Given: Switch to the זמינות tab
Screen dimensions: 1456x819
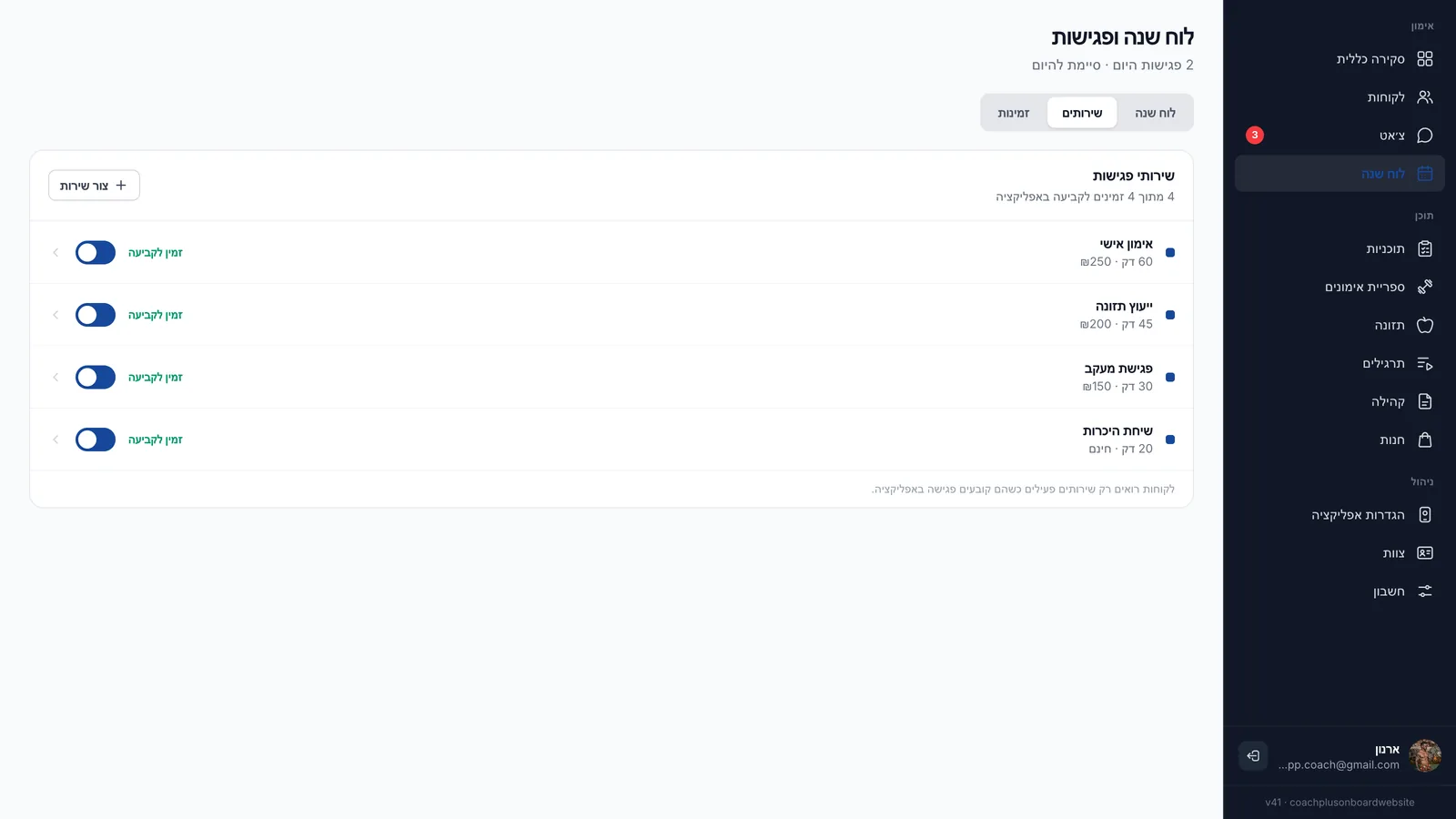Looking at the screenshot, I should 1014,113.
